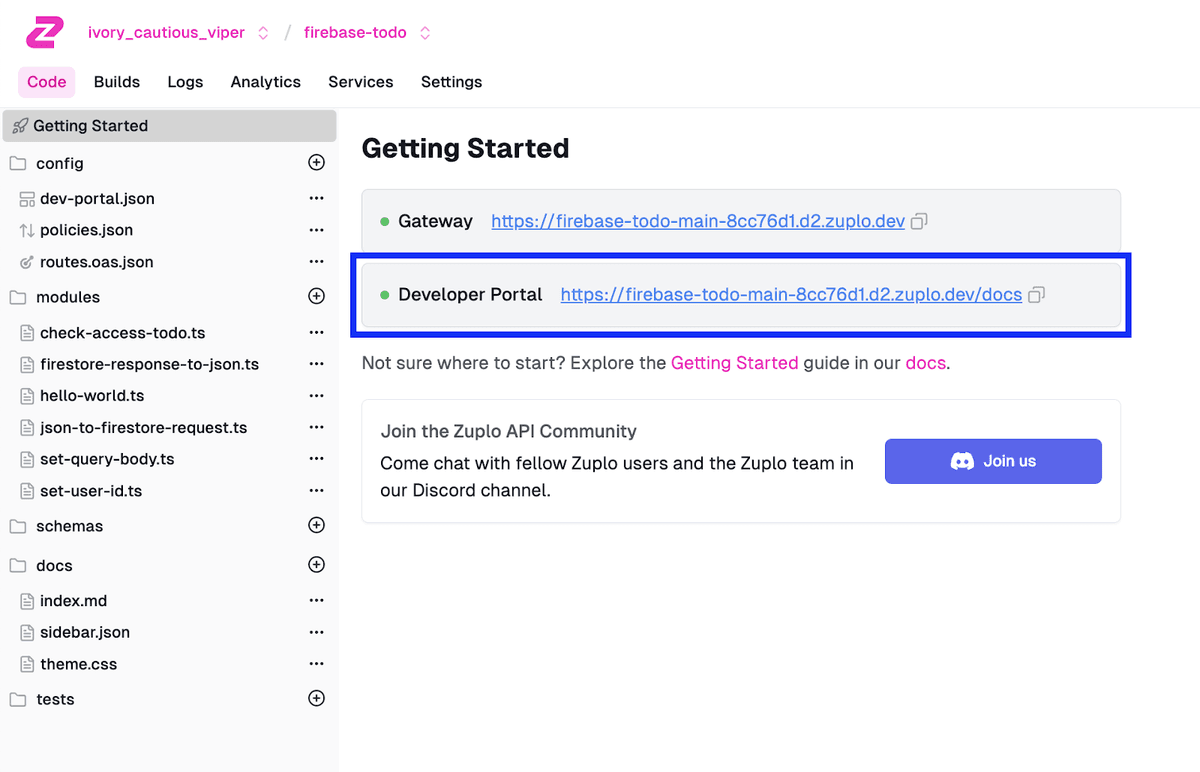Select the check-access-todo.ts file
The image size is (1200, 772).
click(125, 332)
